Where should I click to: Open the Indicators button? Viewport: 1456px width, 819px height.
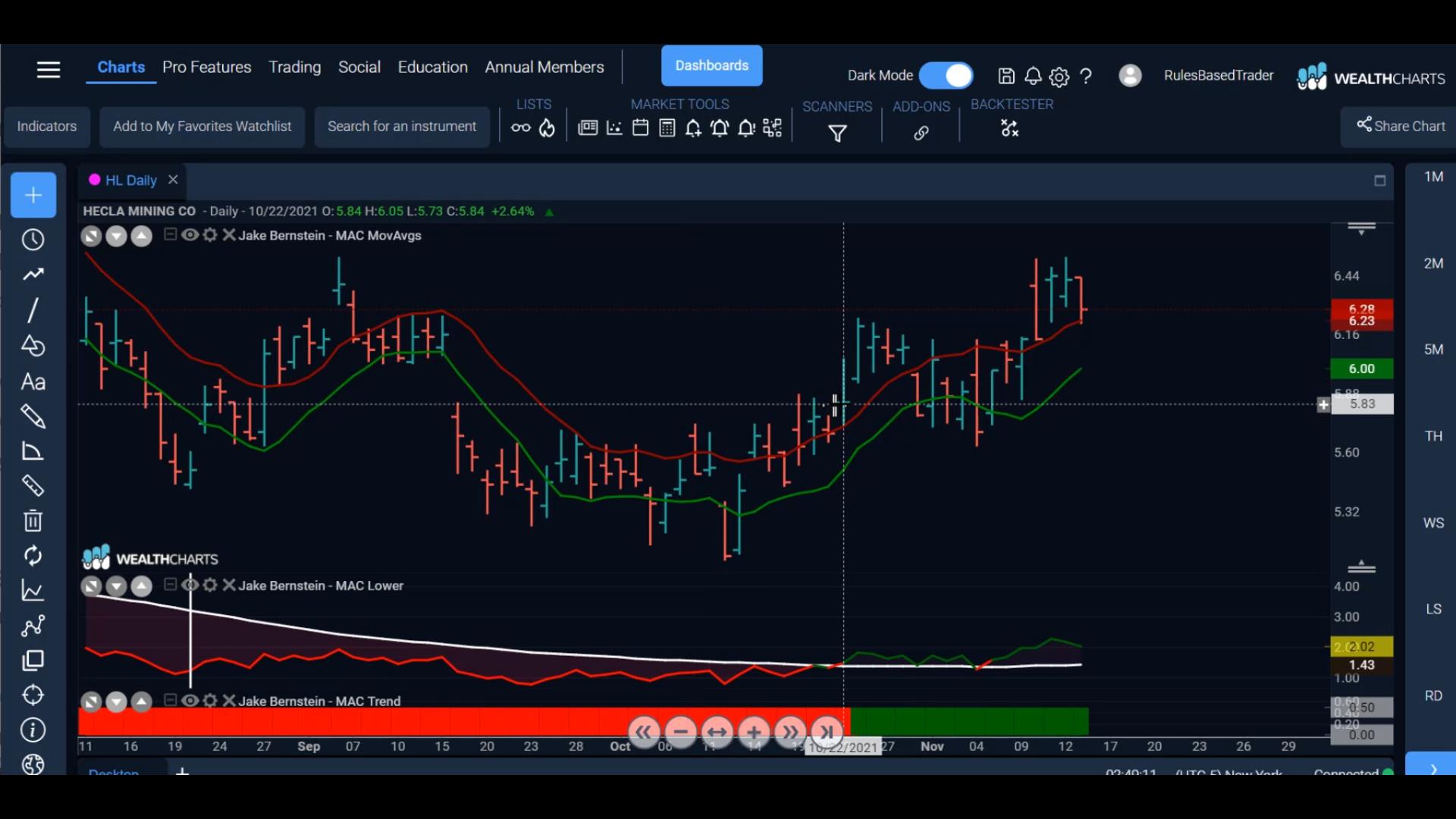pyautogui.click(x=47, y=127)
